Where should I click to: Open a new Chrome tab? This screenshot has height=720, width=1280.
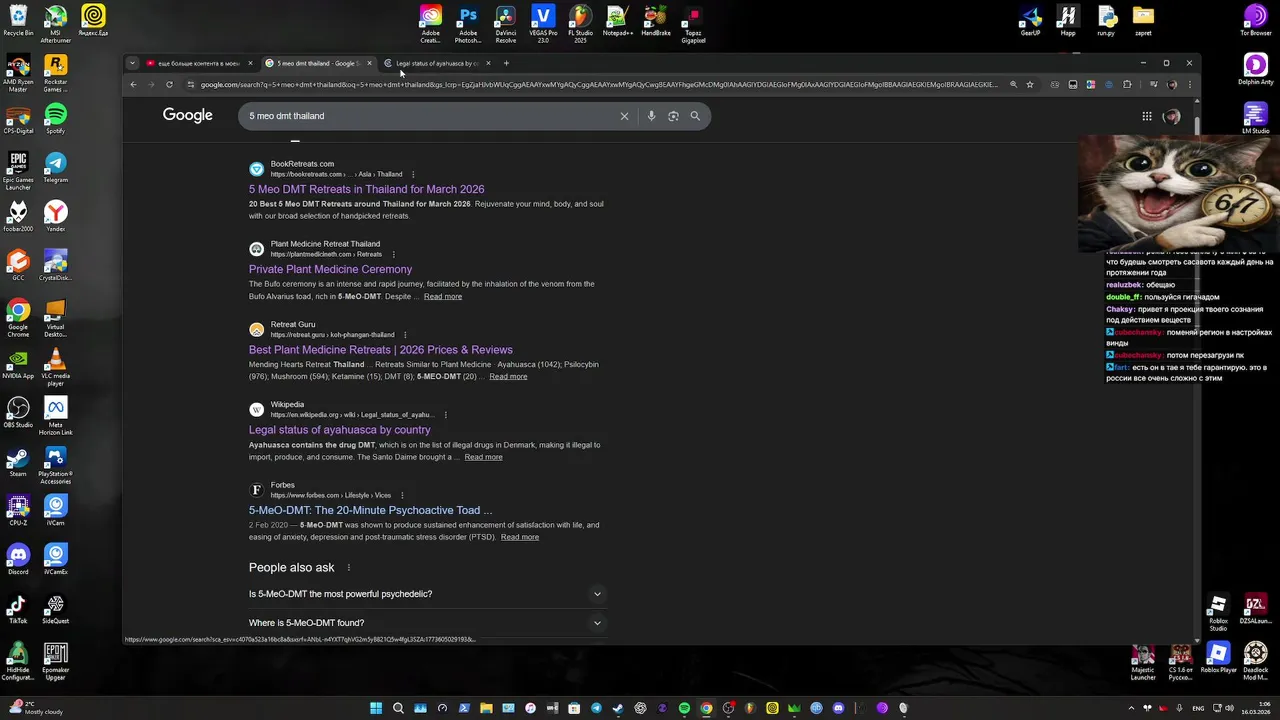[506, 63]
